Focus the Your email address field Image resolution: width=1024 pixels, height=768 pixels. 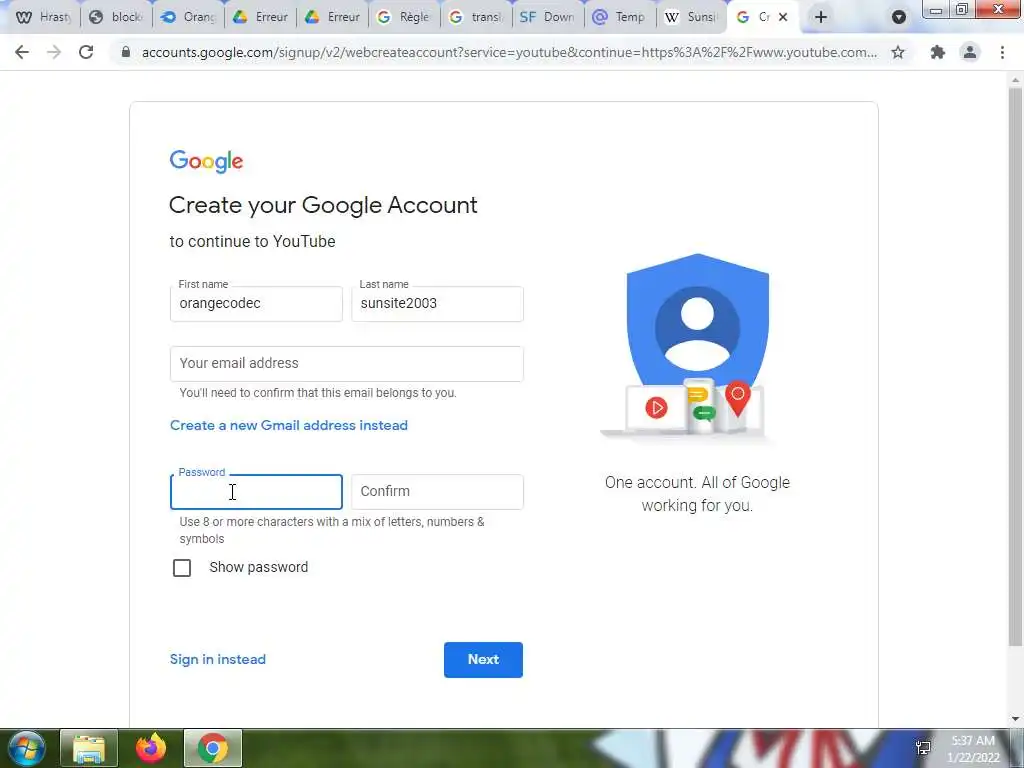346,364
